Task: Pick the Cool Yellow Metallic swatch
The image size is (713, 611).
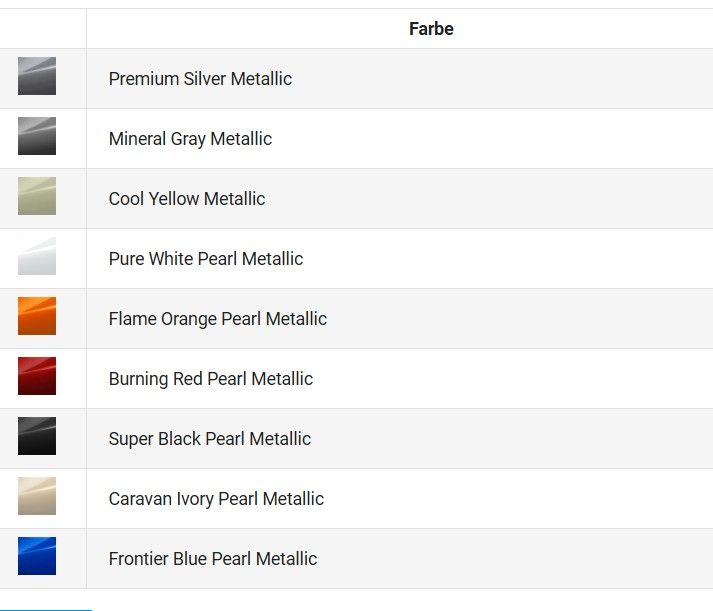Action: coord(37,197)
